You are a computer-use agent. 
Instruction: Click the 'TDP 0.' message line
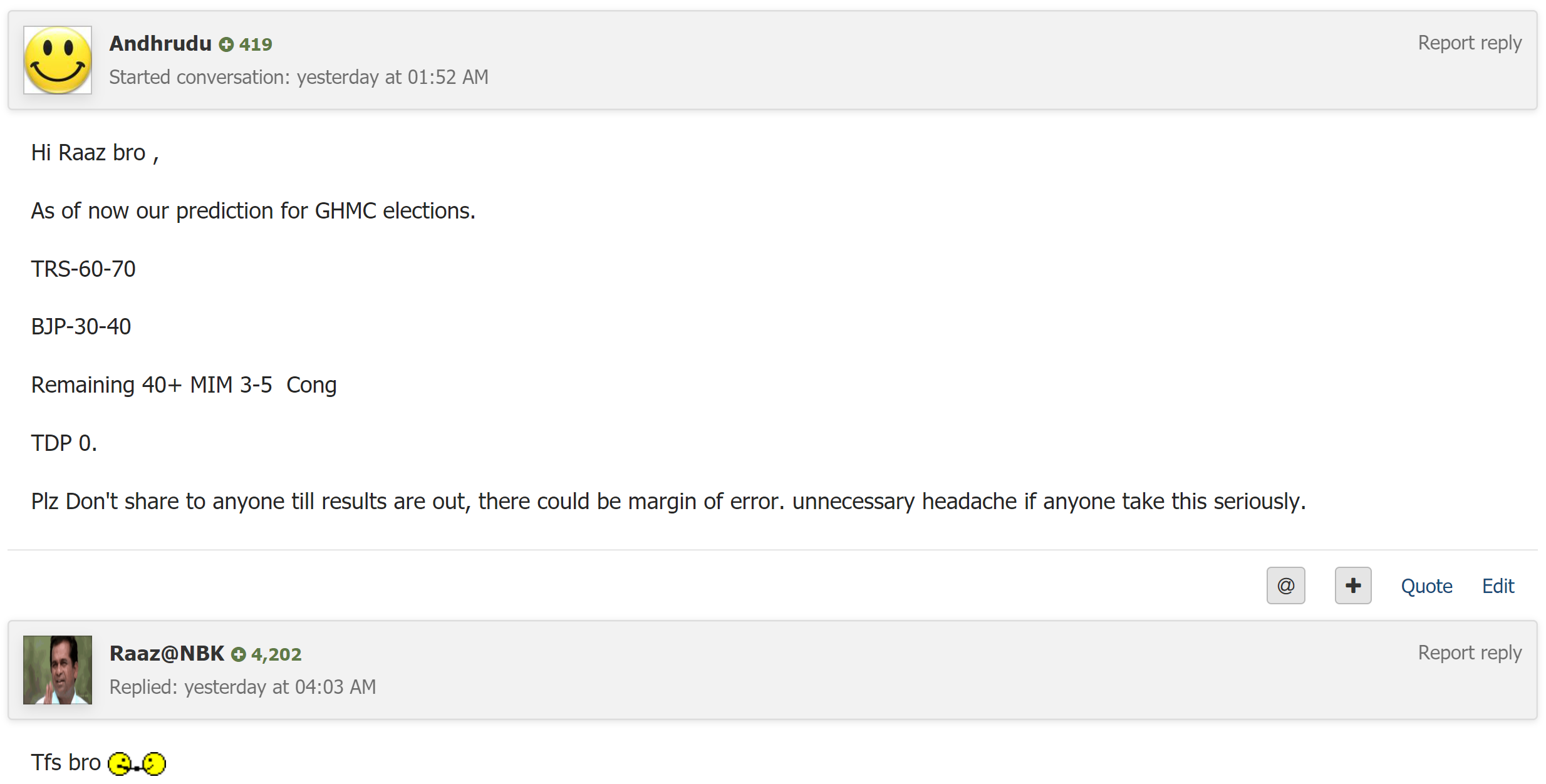[x=64, y=443]
